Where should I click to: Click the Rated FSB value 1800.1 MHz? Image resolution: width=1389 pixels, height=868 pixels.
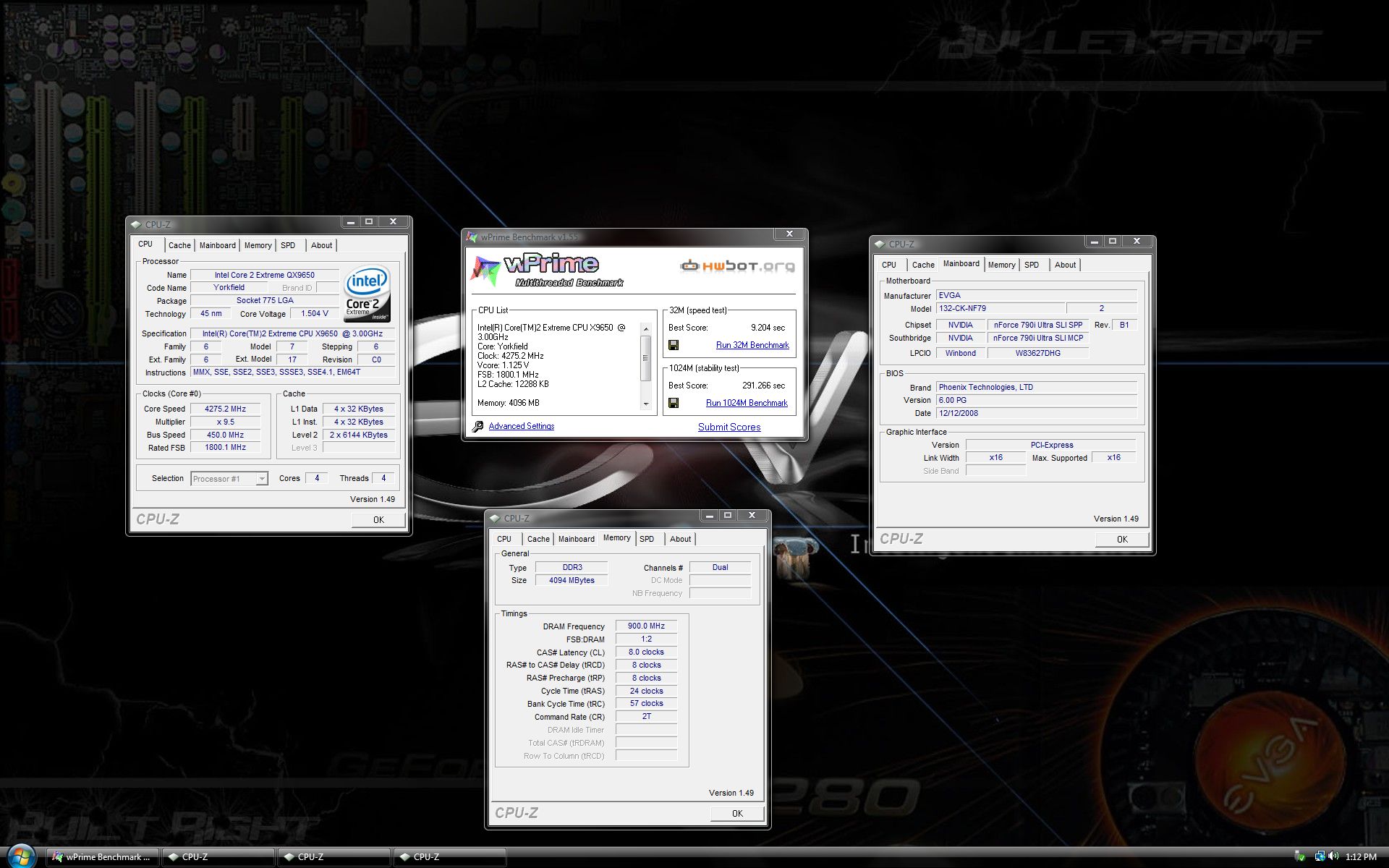[225, 448]
